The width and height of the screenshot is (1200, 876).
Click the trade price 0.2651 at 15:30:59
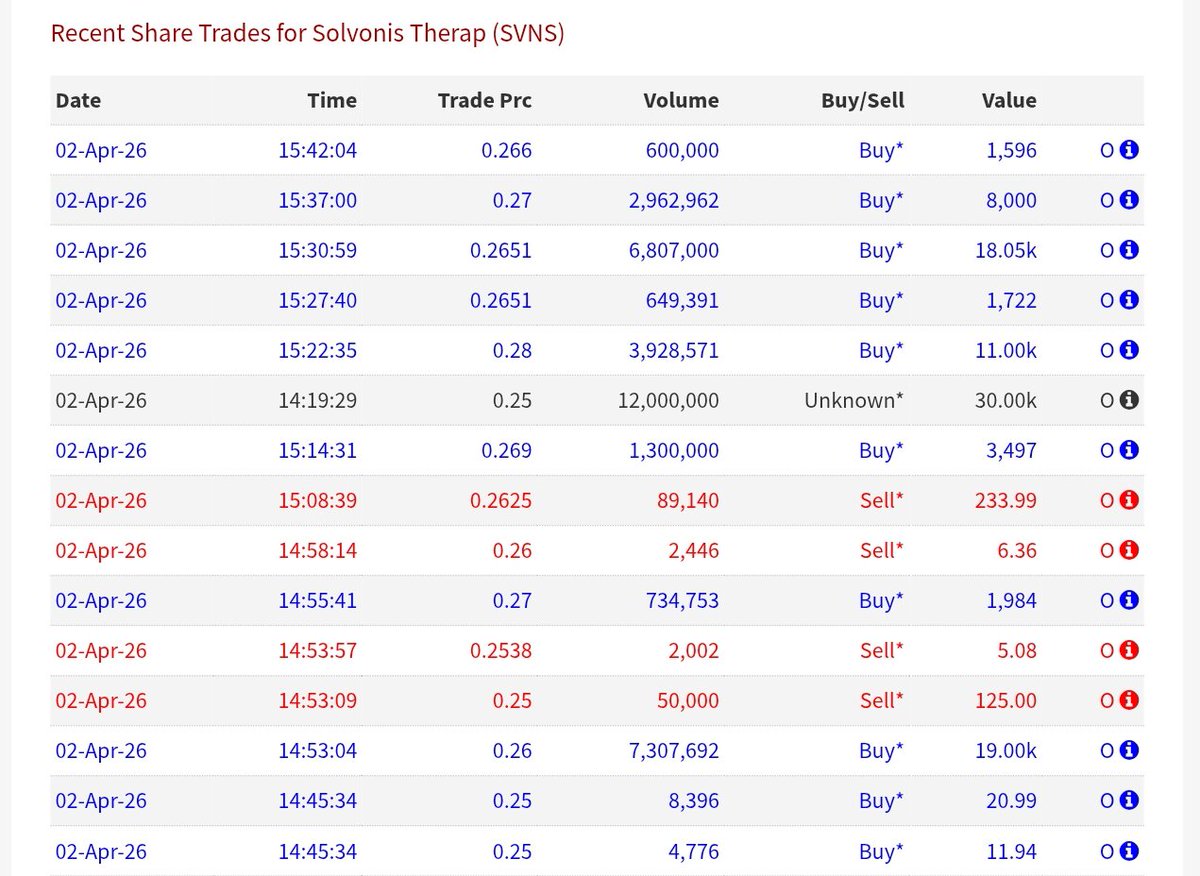[501, 250]
